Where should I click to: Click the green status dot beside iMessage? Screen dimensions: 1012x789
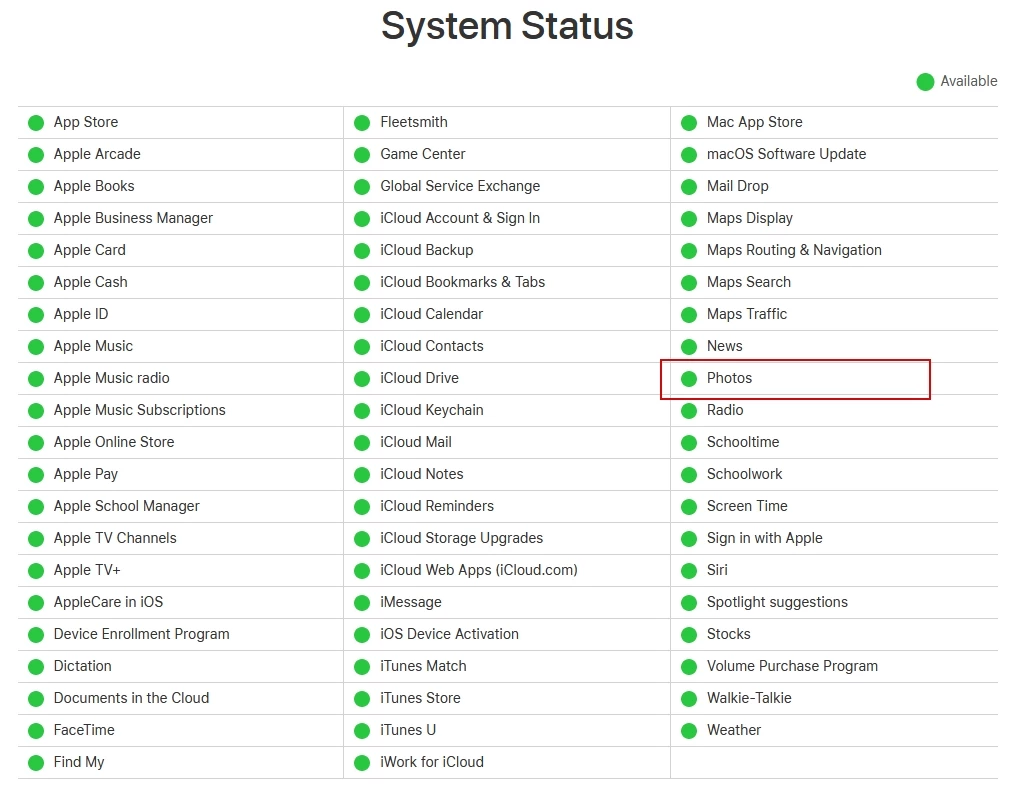coord(362,603)
